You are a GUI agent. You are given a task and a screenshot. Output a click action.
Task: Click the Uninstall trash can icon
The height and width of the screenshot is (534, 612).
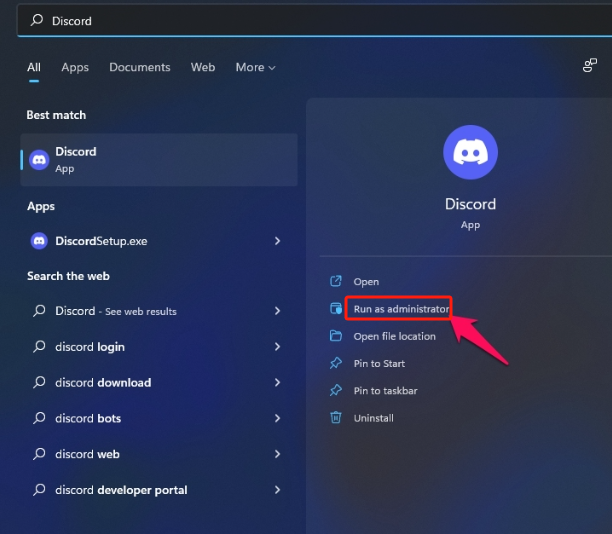click(336, 418)
